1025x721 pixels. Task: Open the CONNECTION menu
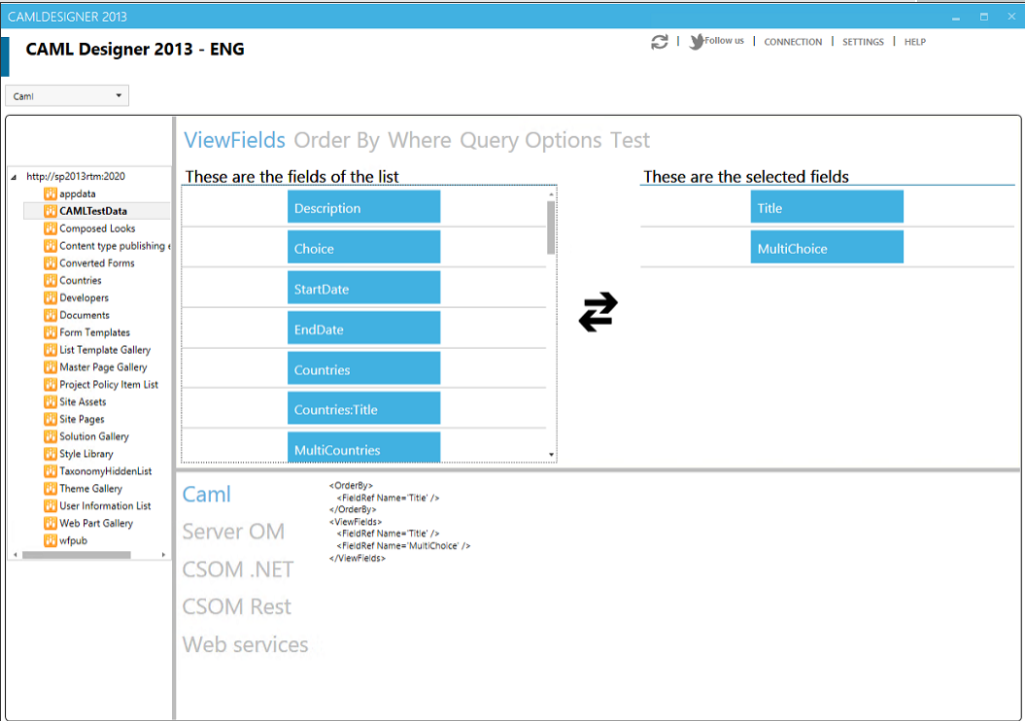click(x=793, y=42)
